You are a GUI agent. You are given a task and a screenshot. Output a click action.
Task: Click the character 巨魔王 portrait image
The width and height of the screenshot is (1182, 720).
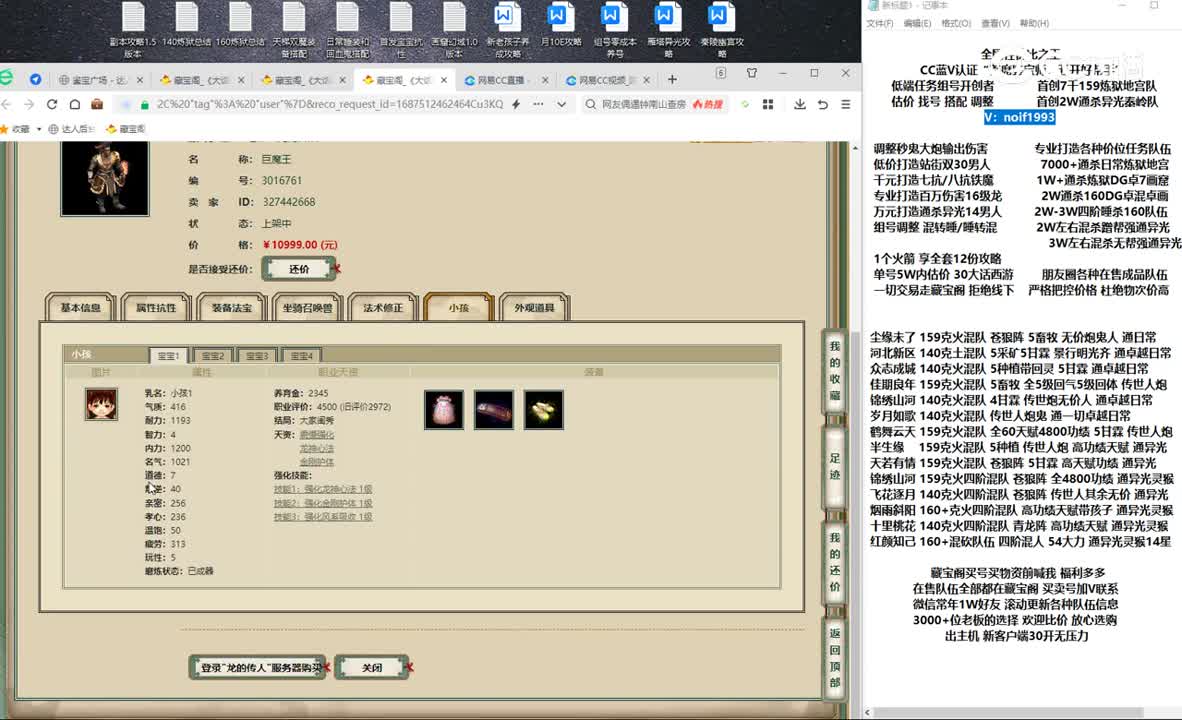click(105, 178)
